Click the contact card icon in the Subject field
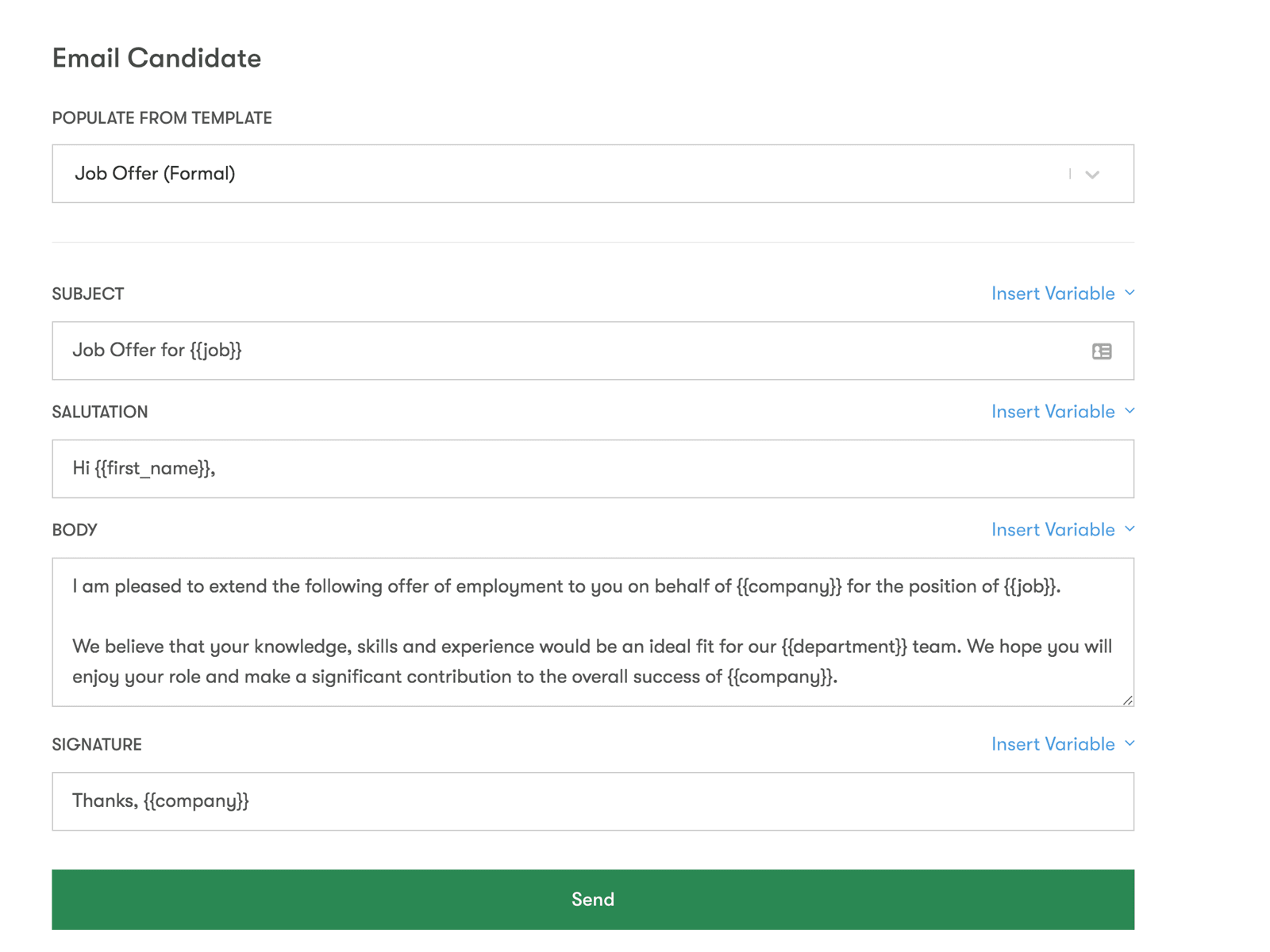The image size is (1270, 952). tap(1103, 351)
